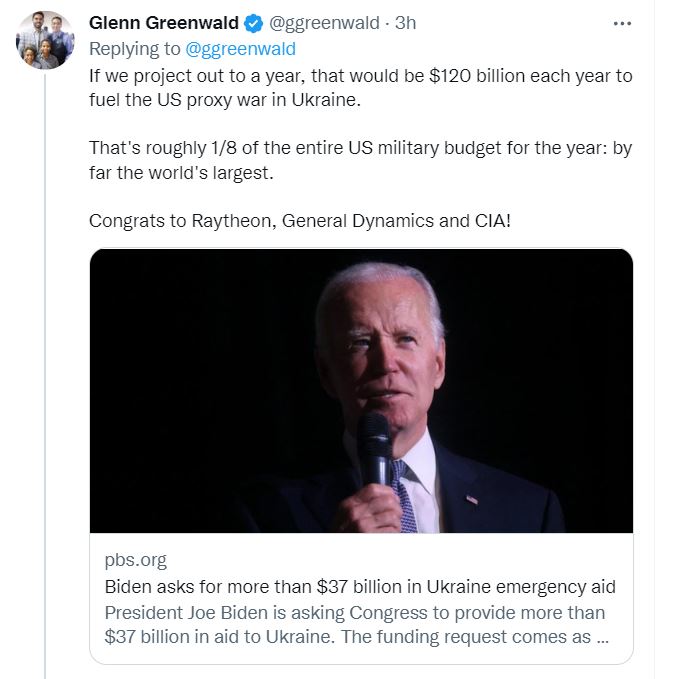Click the "President Joe Biden is asking" description

pos(355,612)
